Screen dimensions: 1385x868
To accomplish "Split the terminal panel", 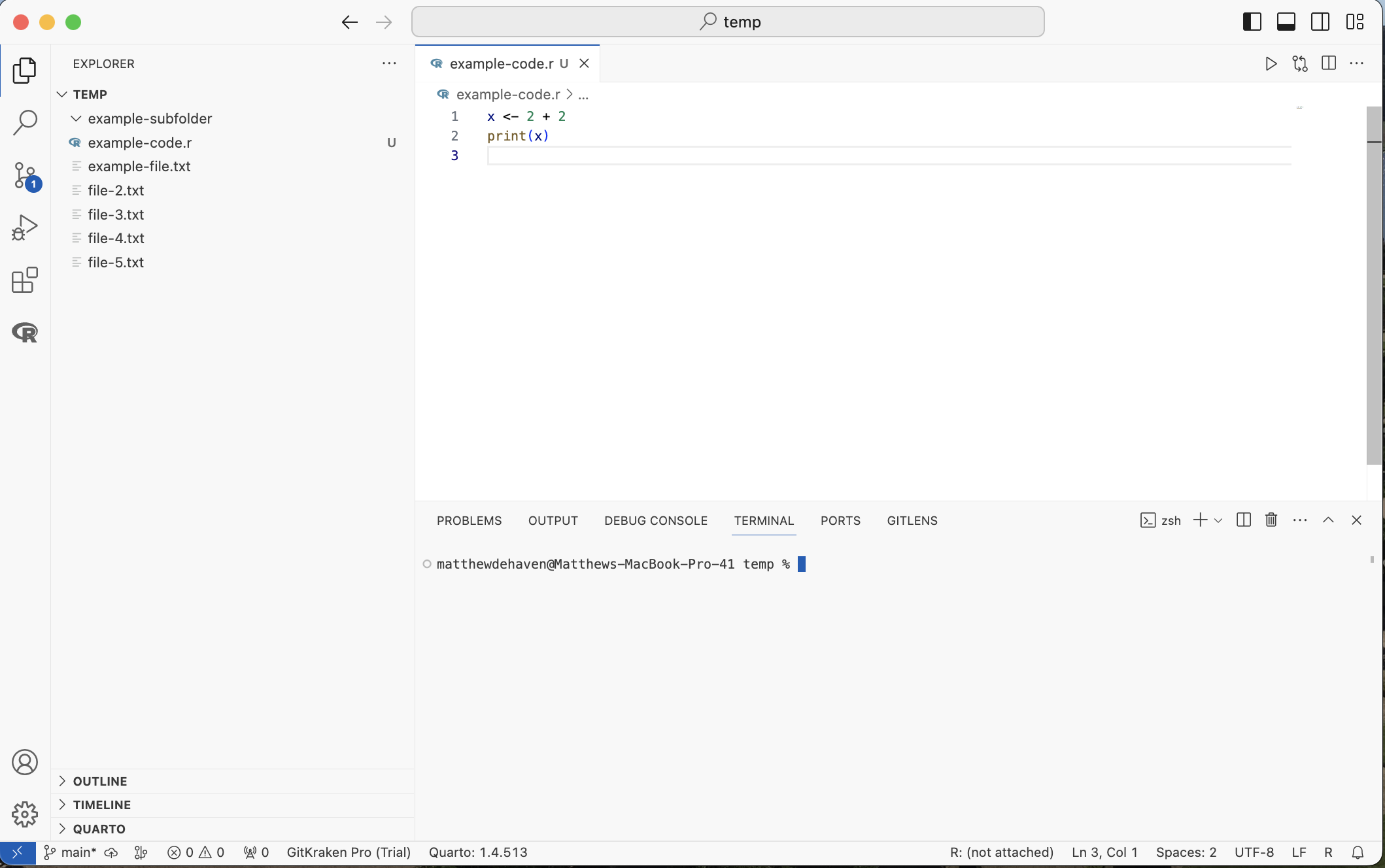I will click(x=1244, y=520).
